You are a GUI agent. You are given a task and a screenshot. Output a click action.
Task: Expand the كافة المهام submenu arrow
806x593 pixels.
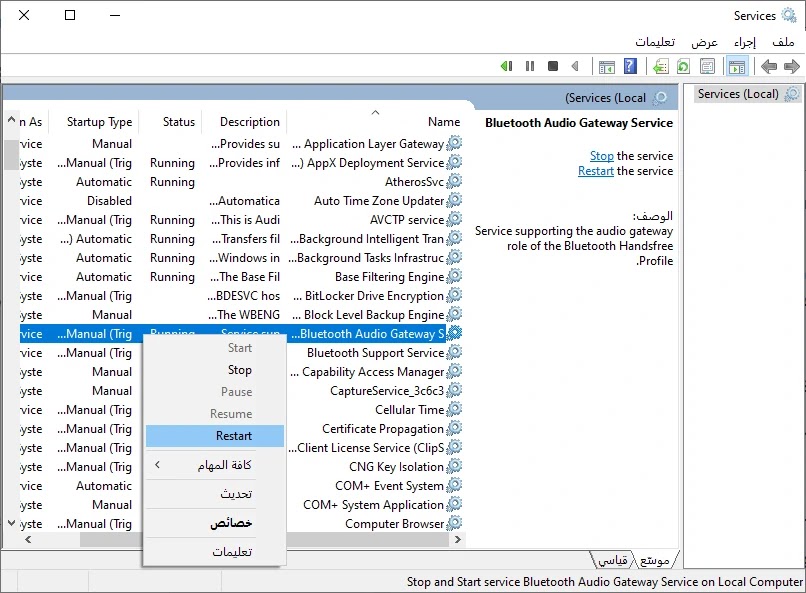pyautogui.click(x=157, y=465)
